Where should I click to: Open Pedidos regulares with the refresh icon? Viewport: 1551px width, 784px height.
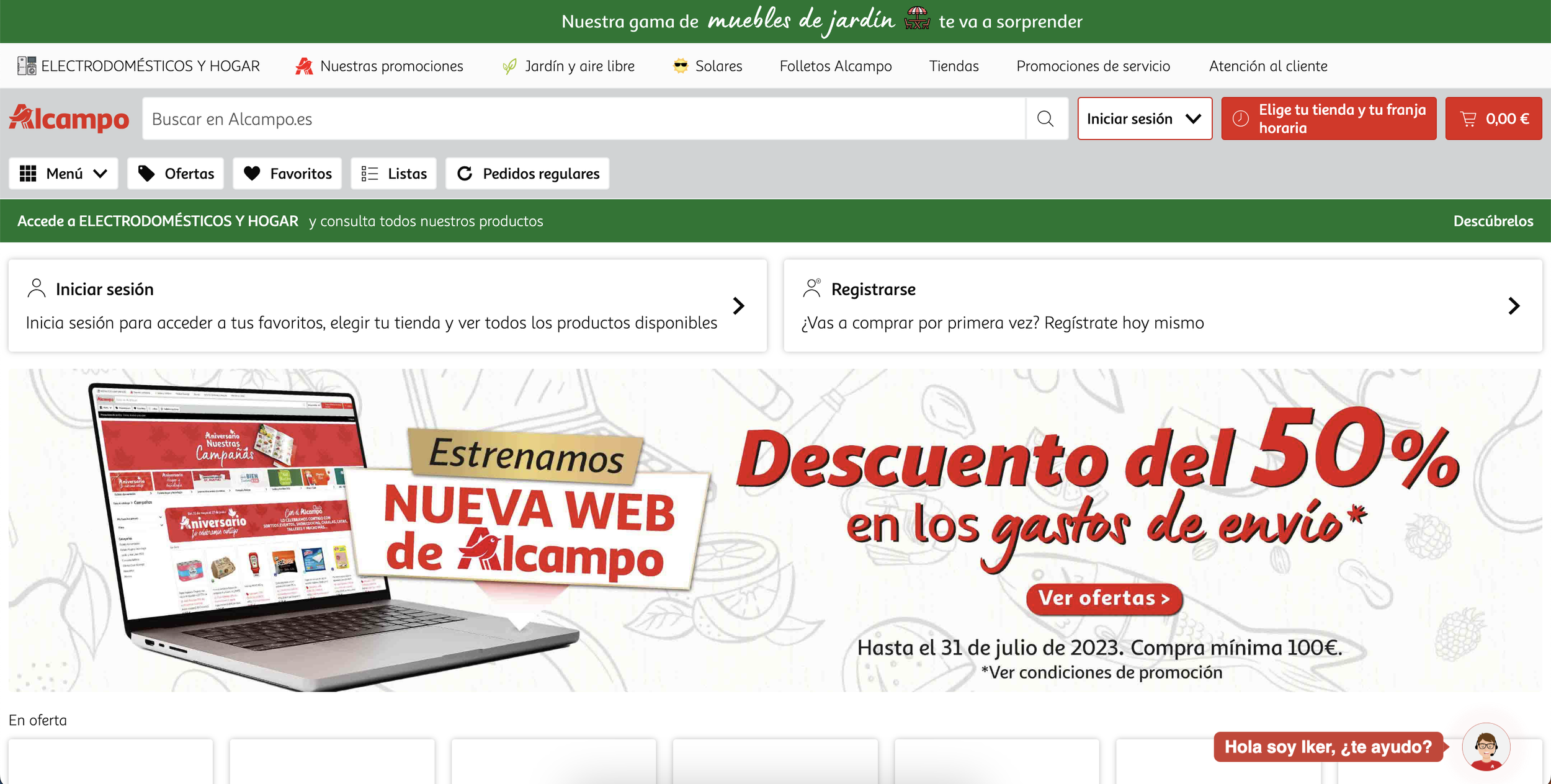click(527, 174)
